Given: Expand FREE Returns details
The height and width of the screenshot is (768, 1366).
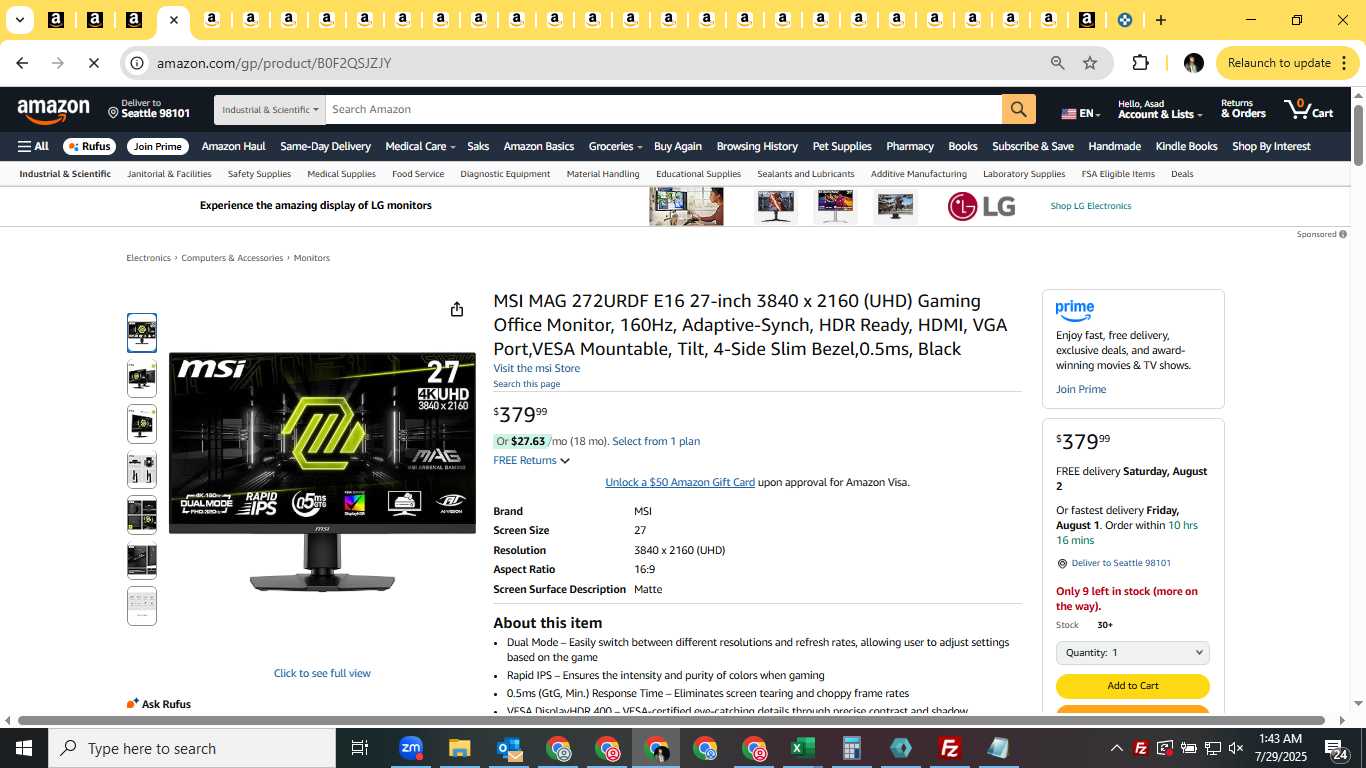Looking at the screenshot, I should click(x=531, y=460).
